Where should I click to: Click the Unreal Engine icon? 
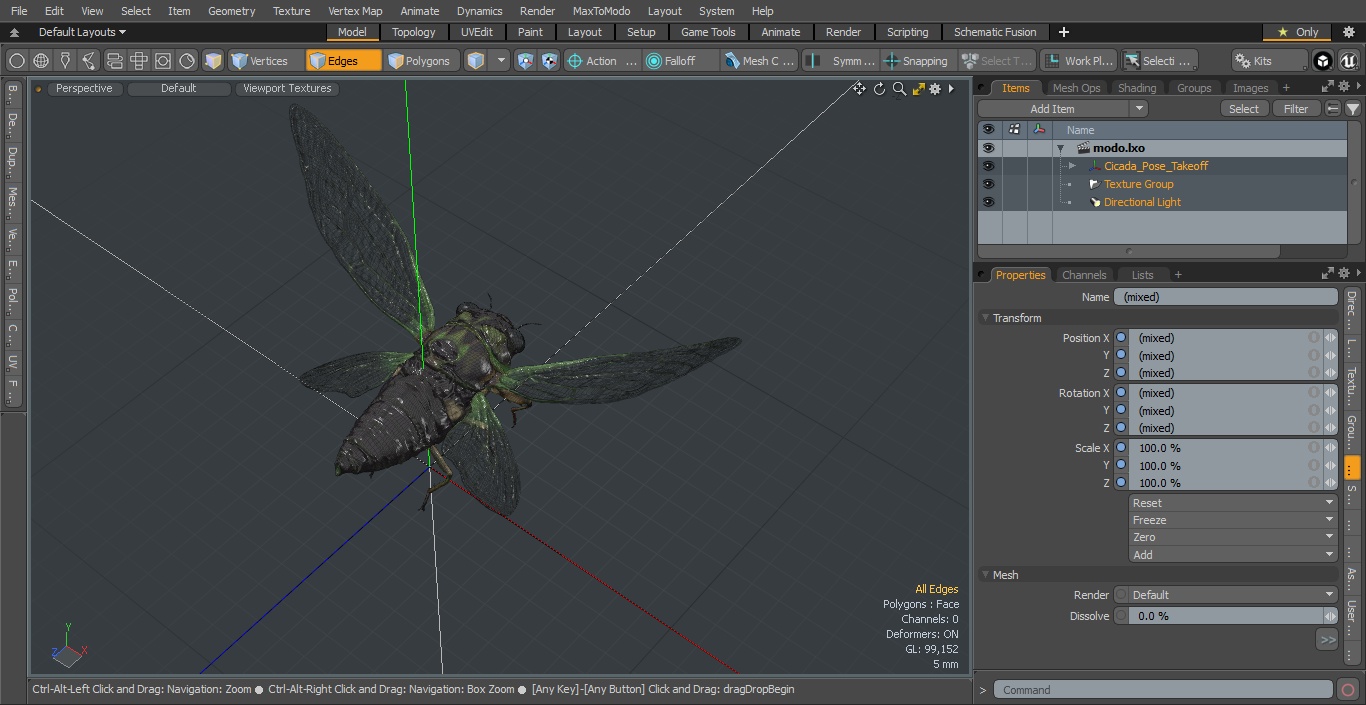[1348, 61]
